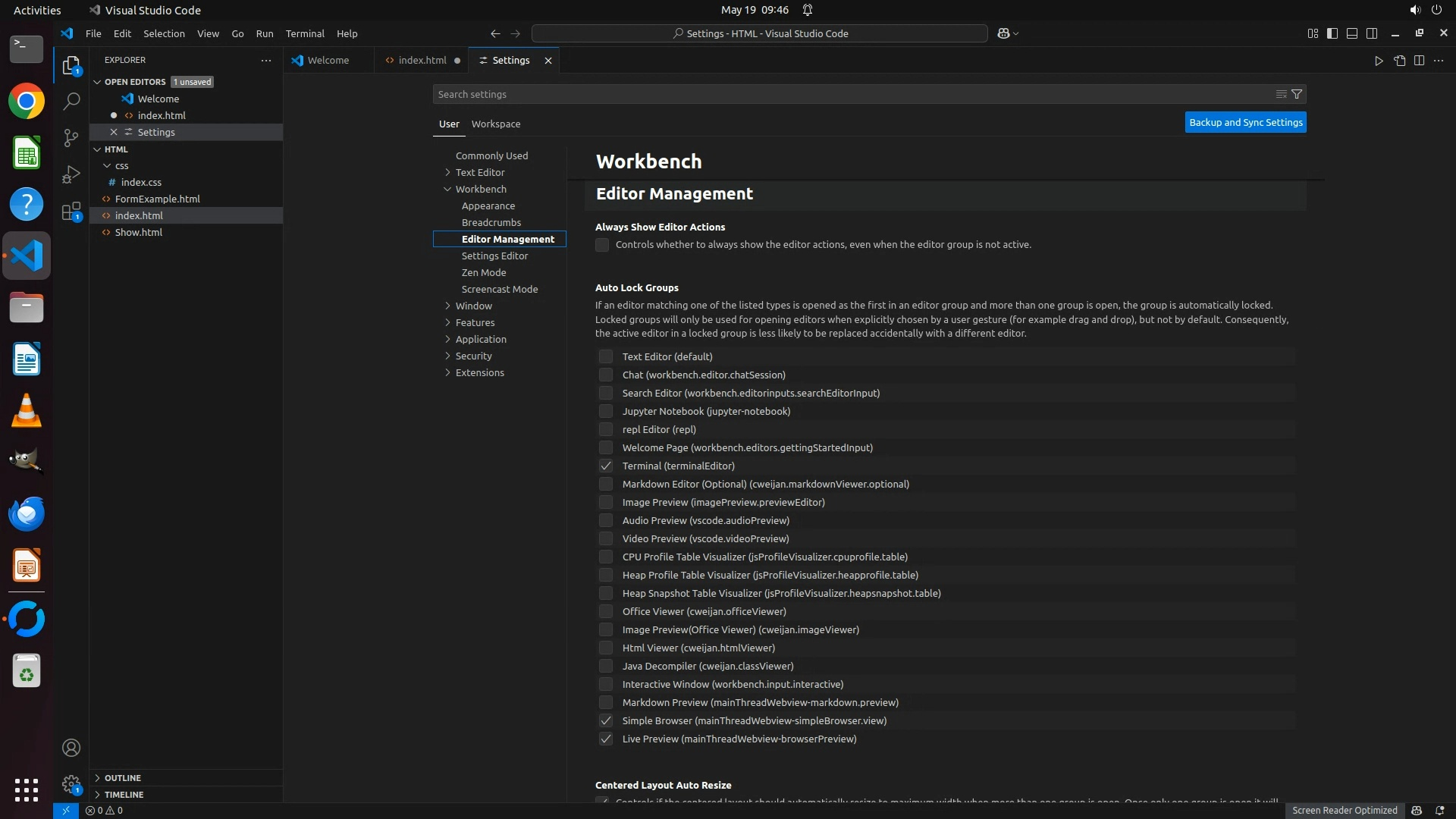Image resolution: width=1456 pixels, height=819 pixels.
Task: Open settings JSON file icon
Action: pyautogui.click(x=1399, y=61)
